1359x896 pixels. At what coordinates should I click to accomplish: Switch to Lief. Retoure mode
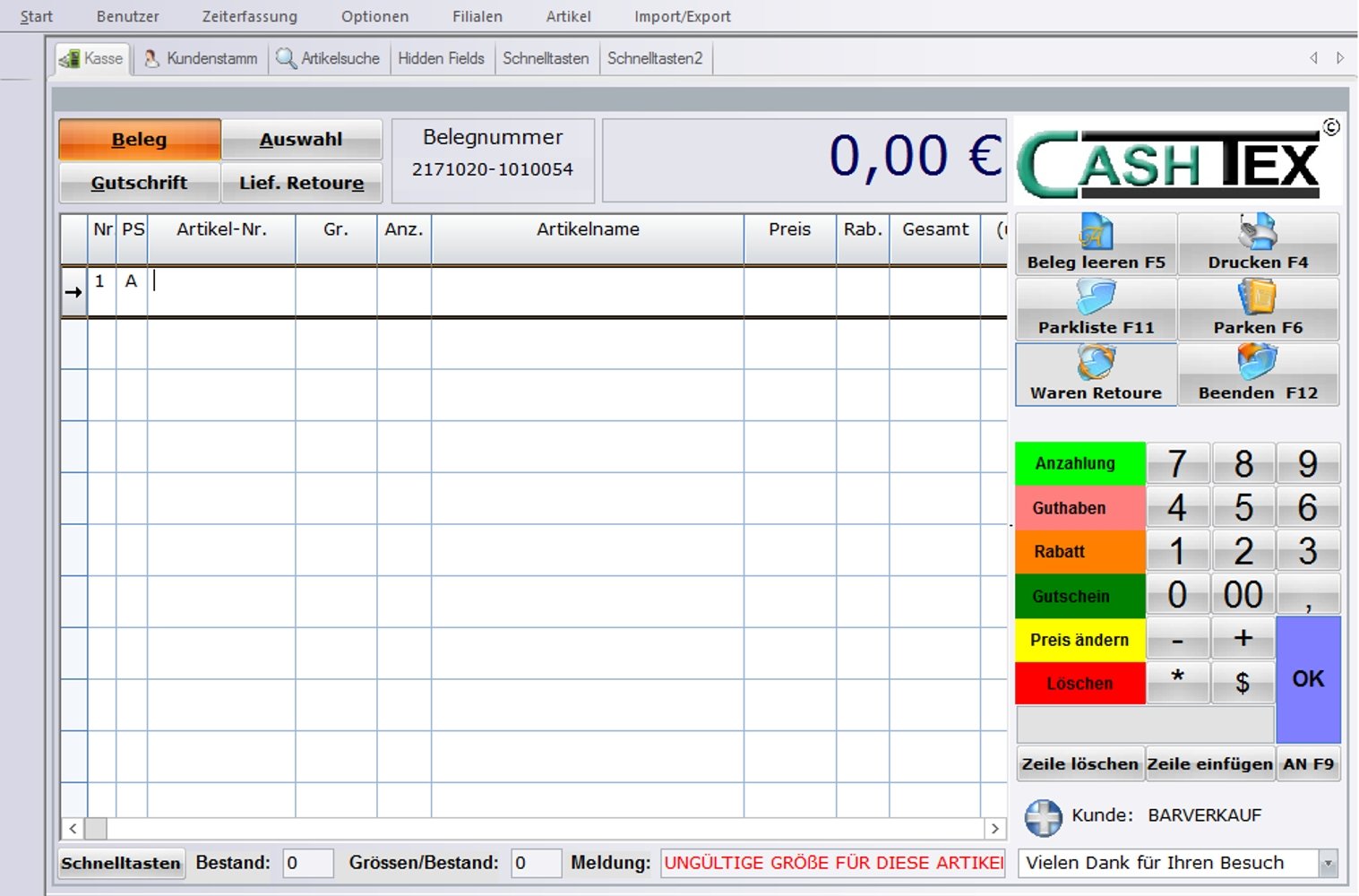point(301,182)
